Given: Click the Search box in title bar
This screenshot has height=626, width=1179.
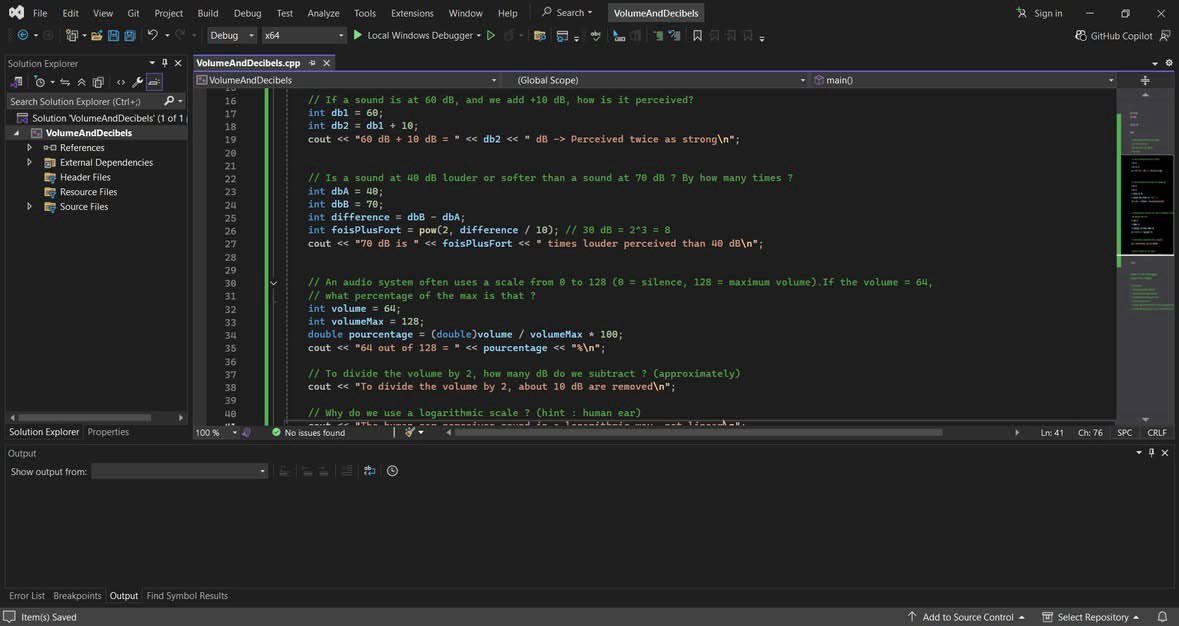Looking at the screenshot, I should click(568, 13).
